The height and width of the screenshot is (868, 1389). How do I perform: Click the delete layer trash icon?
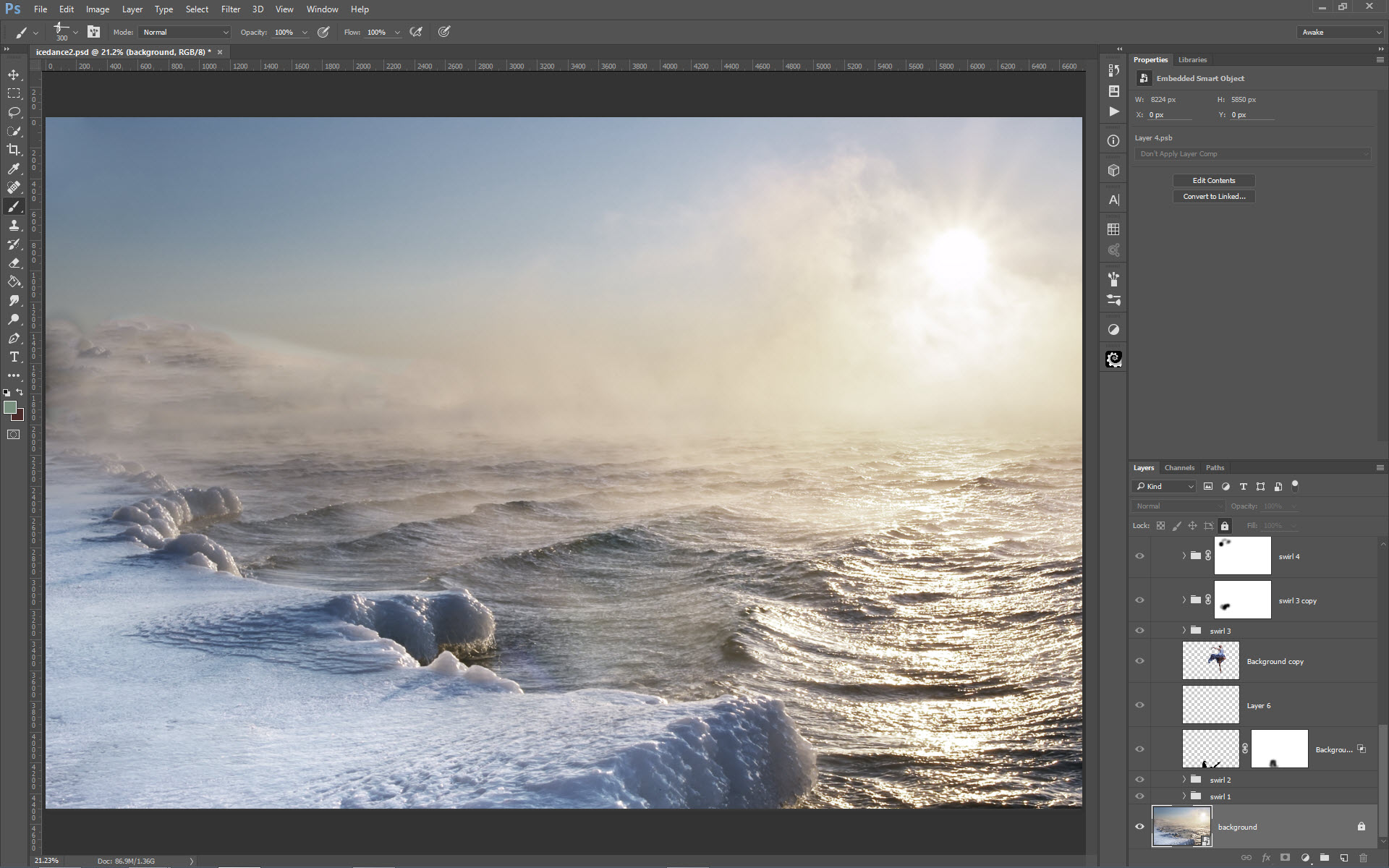1363,858
